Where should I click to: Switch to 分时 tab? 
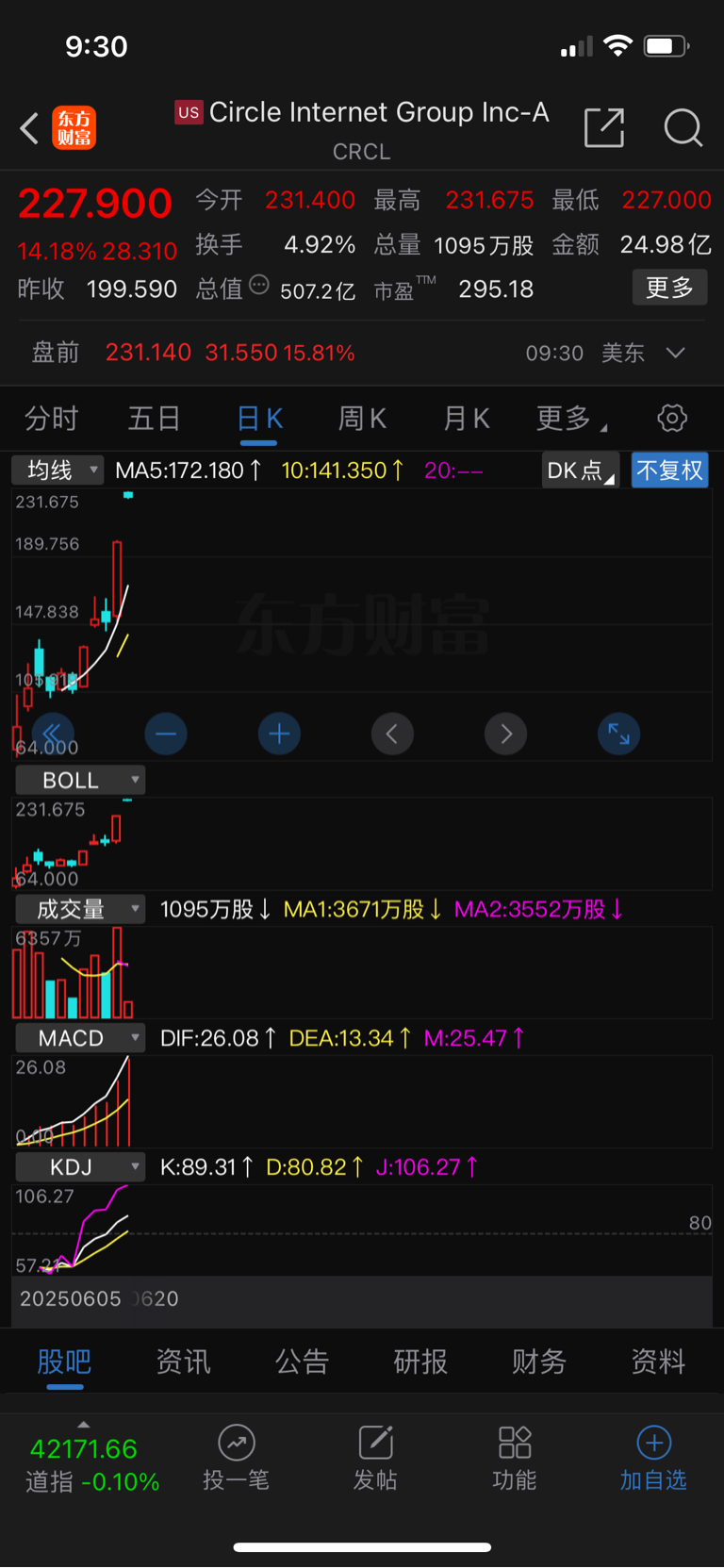tap(51, 419)
